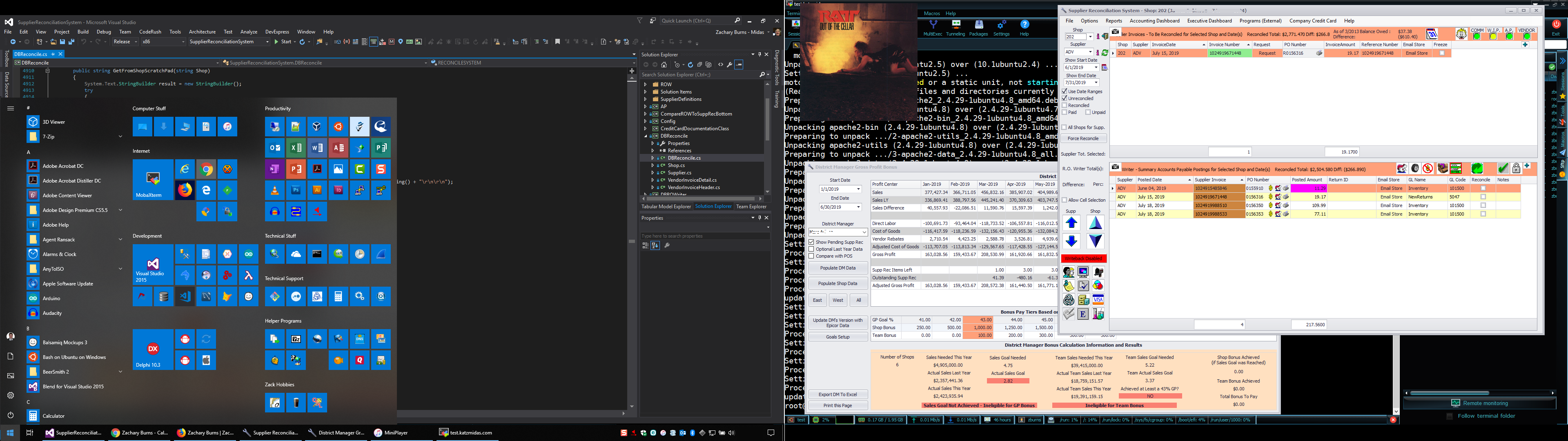Viewport: 1568px width, 441px height.
Task: Click the blue Supp down arrow
Action: click(1071, 241)
